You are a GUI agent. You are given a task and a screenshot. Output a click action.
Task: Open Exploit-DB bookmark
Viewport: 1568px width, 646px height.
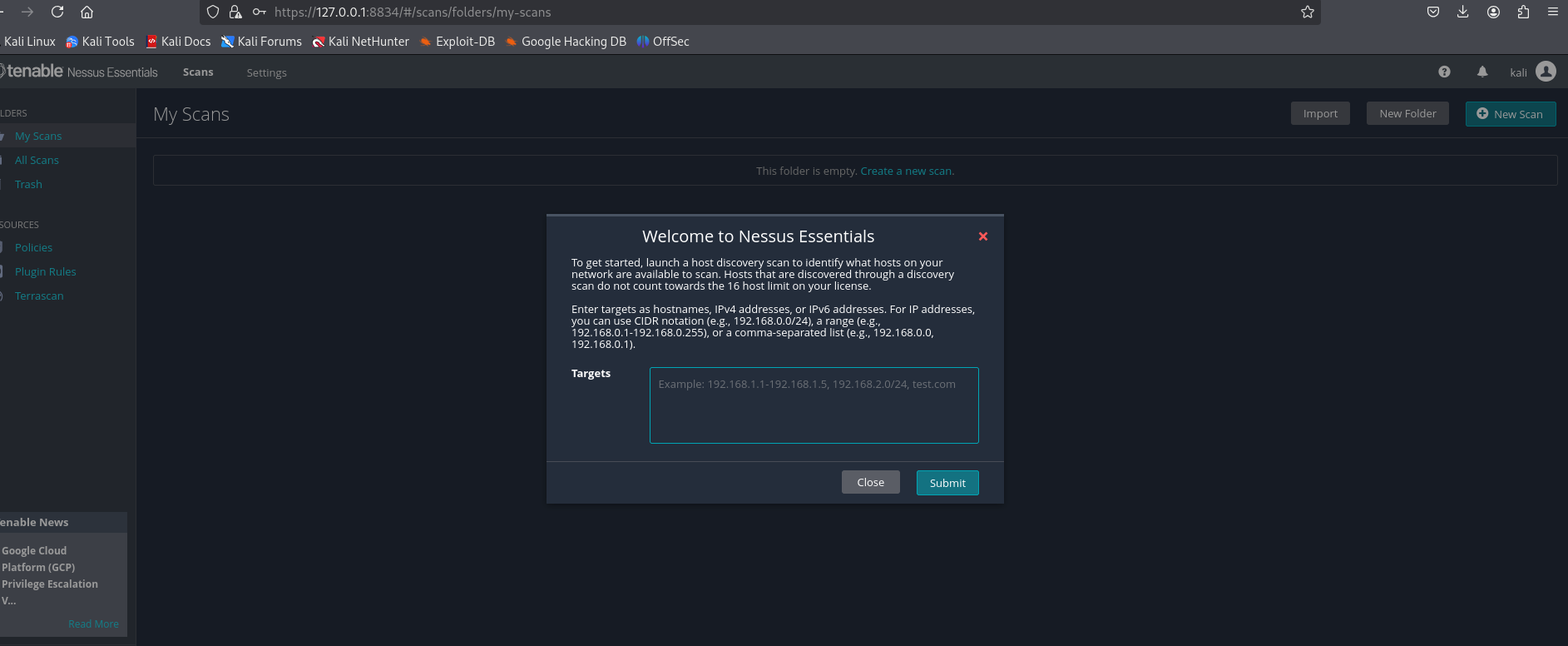(x=458, y=42)
